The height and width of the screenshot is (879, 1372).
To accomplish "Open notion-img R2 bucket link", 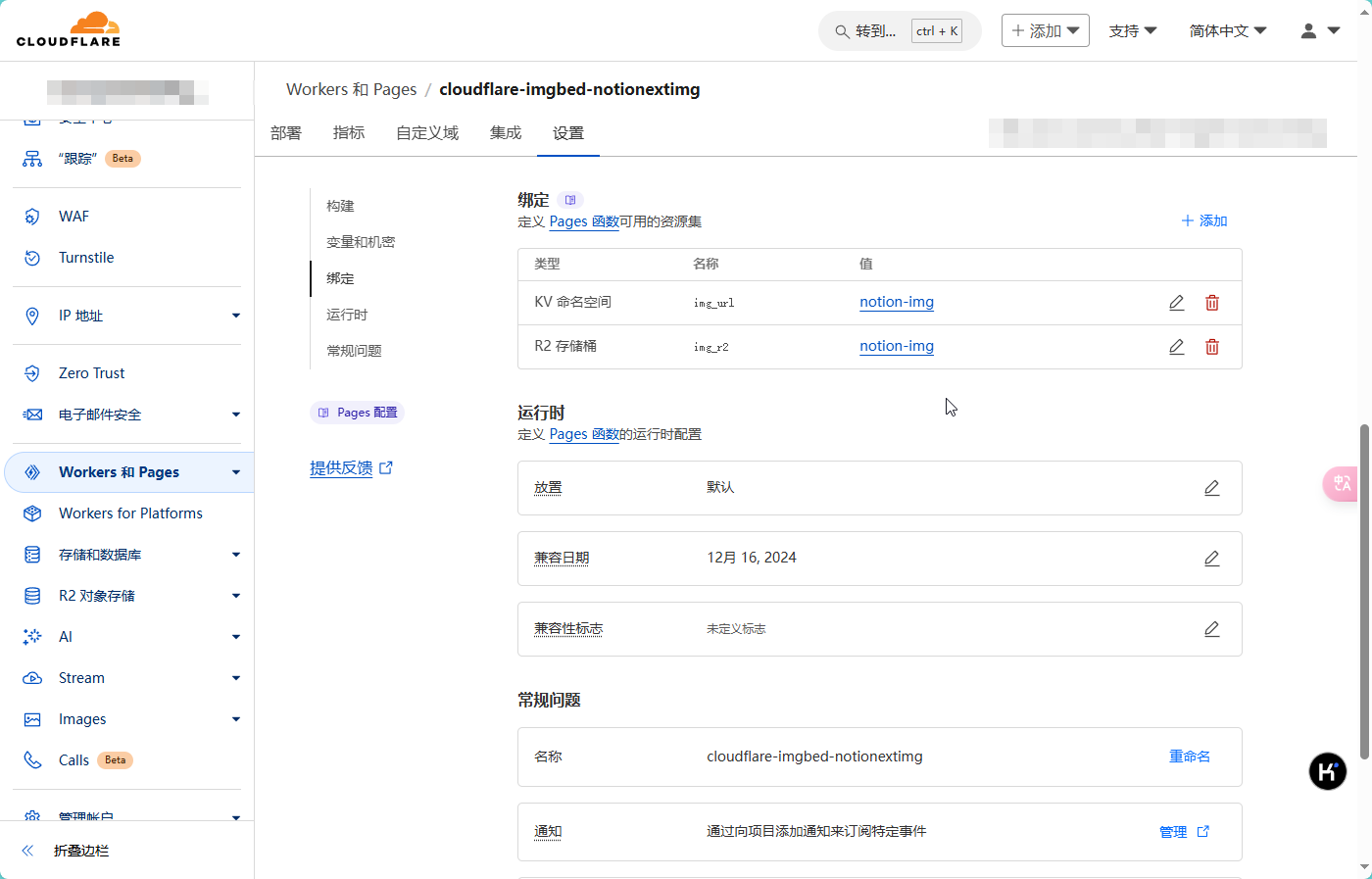I will [x=897, y=346].
